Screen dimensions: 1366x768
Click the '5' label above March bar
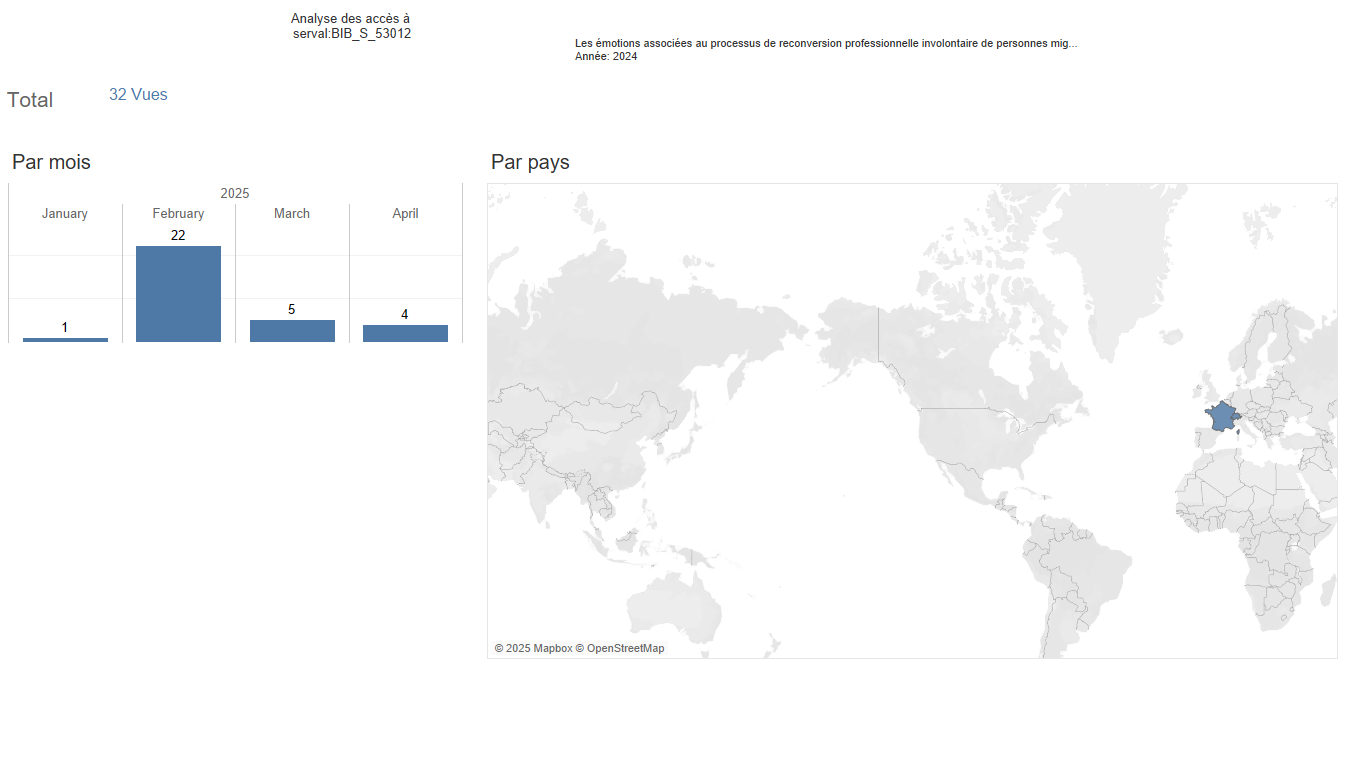pos(292,310)
